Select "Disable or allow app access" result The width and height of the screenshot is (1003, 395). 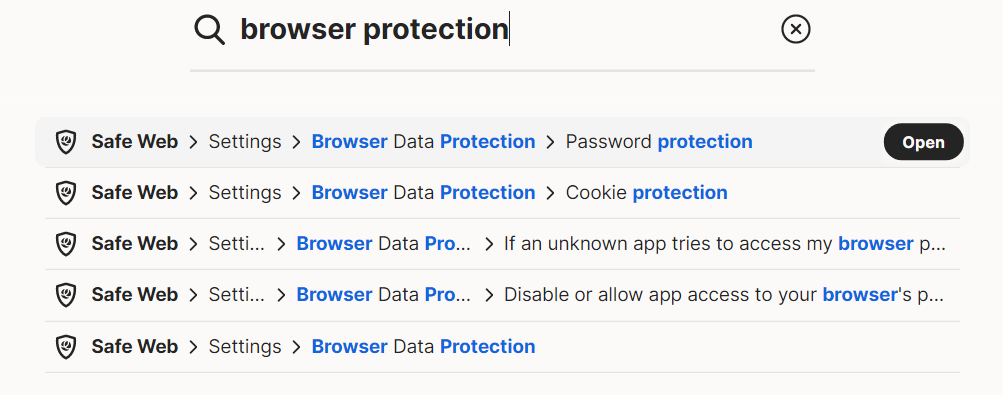pos(502,295)
